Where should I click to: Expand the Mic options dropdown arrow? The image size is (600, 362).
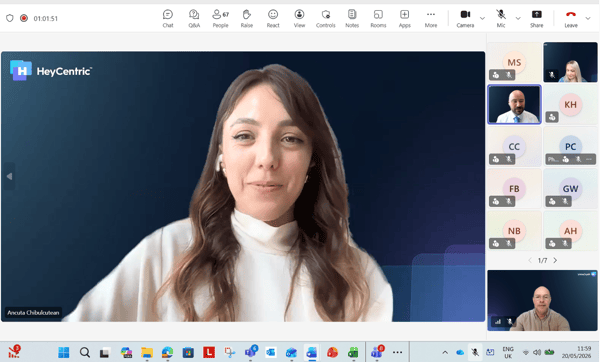(518, 18)
